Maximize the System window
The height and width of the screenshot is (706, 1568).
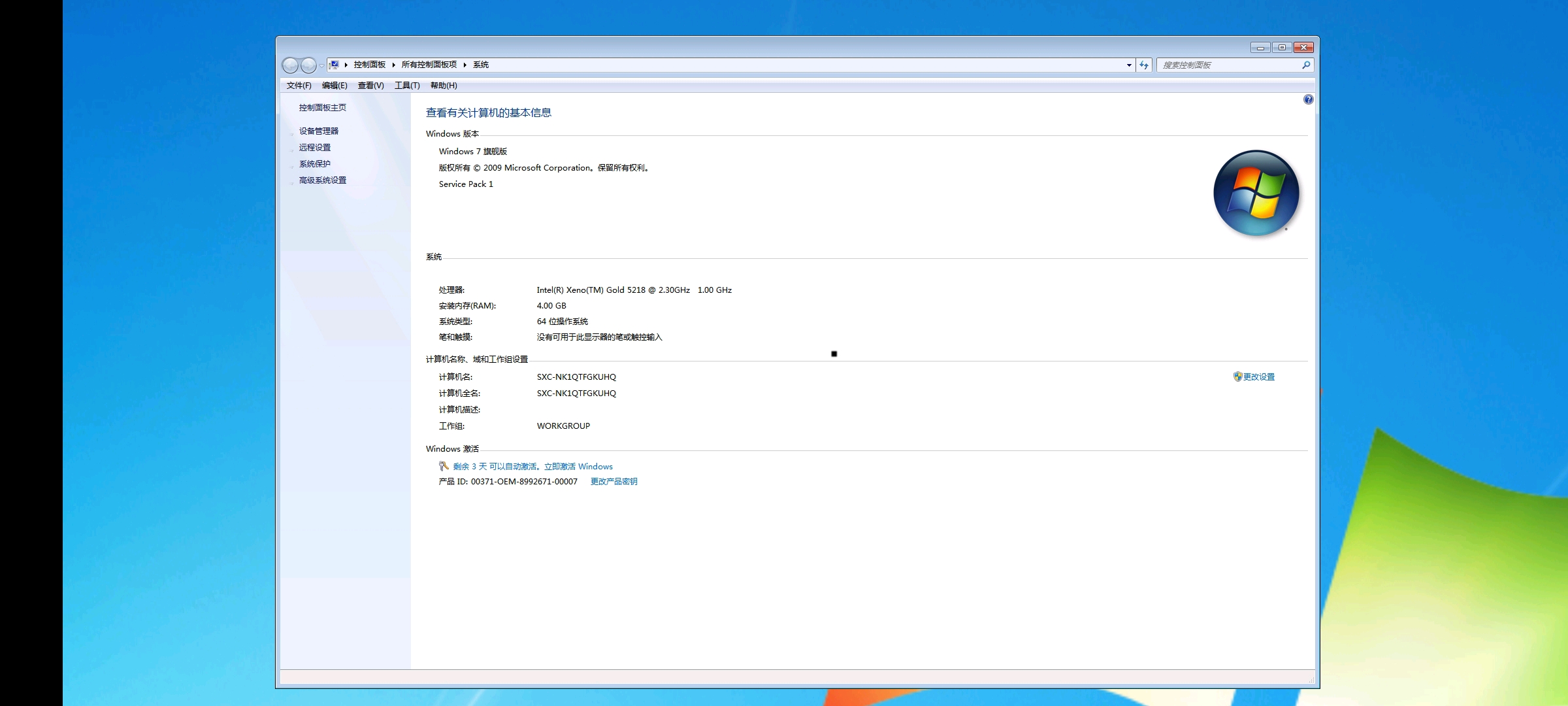1282,47
